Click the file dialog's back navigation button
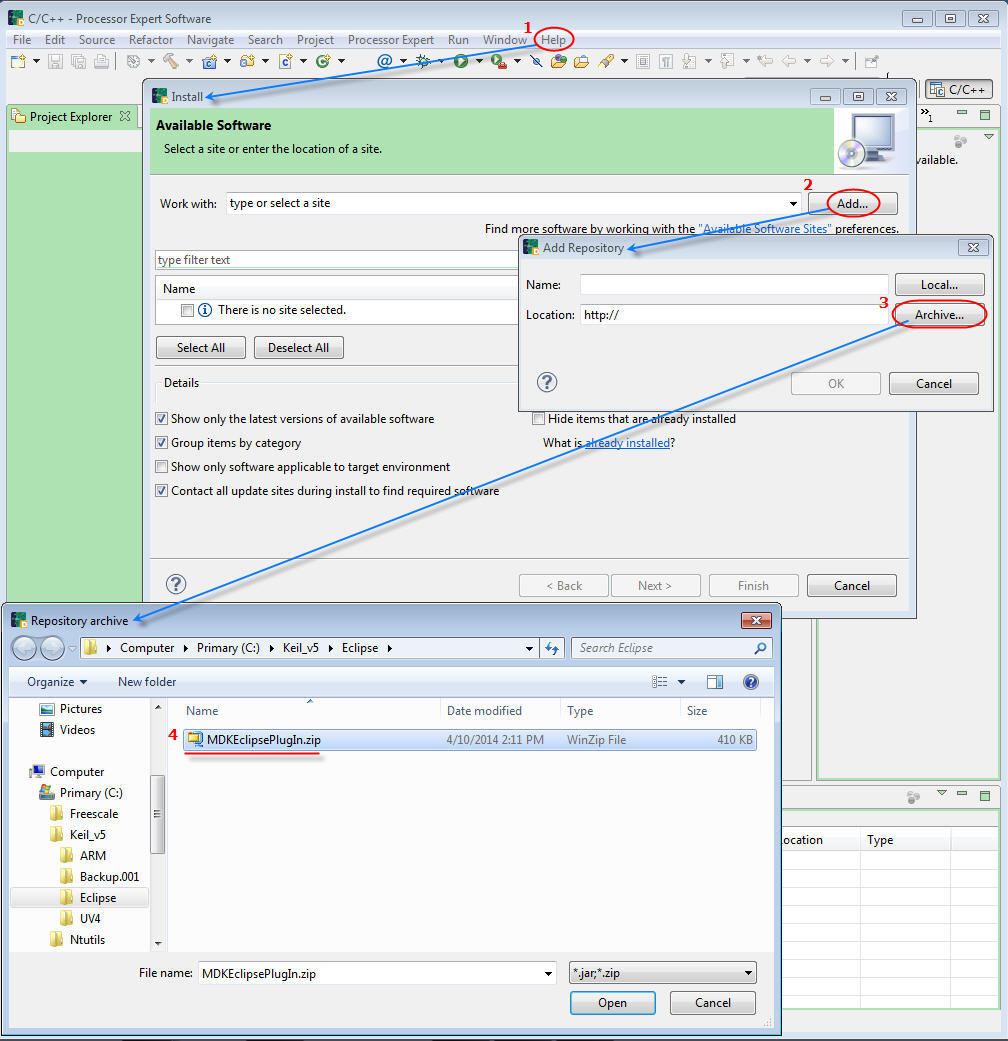The height and width of the screenshot is (1041, 1008). coord(25,648)
